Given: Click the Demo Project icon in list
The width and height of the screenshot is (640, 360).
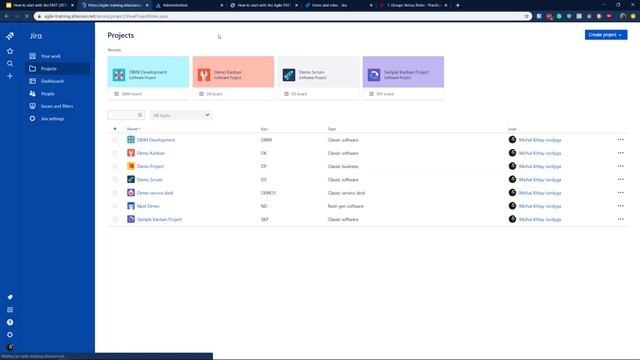Looking at the screenshot, I should 131,166.
